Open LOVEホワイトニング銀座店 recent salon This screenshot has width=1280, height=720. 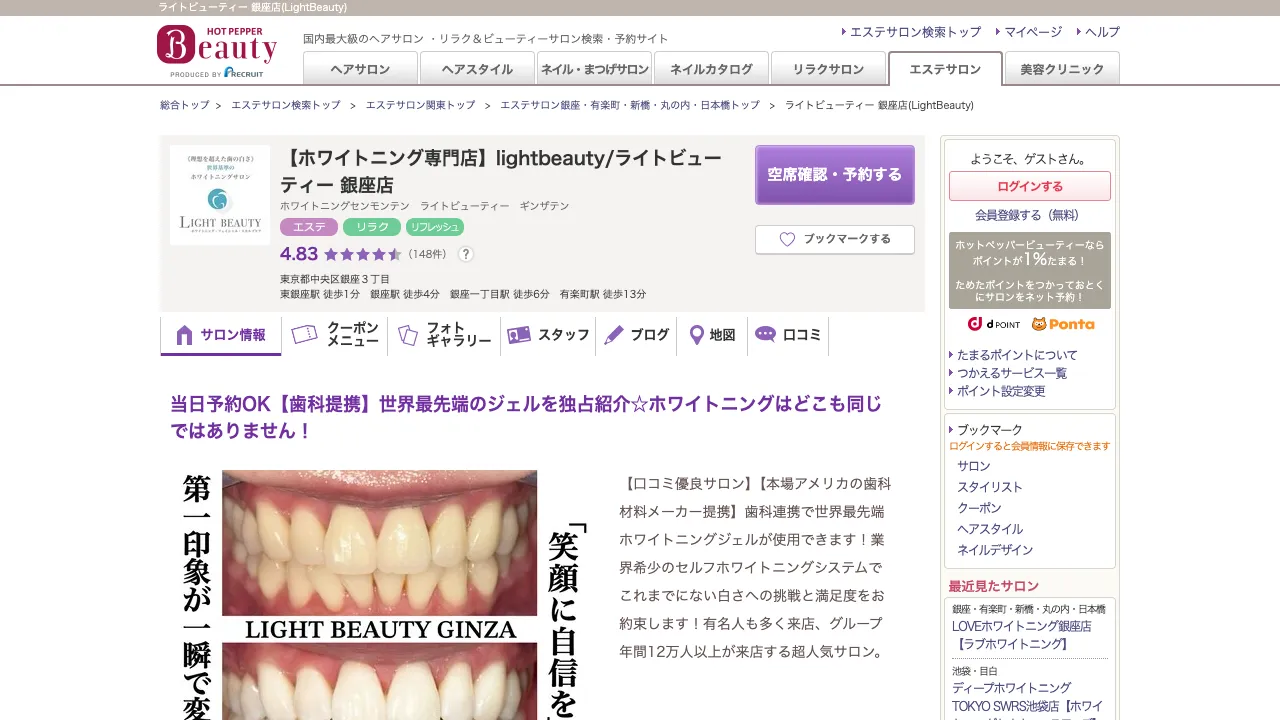[1022, 635]
